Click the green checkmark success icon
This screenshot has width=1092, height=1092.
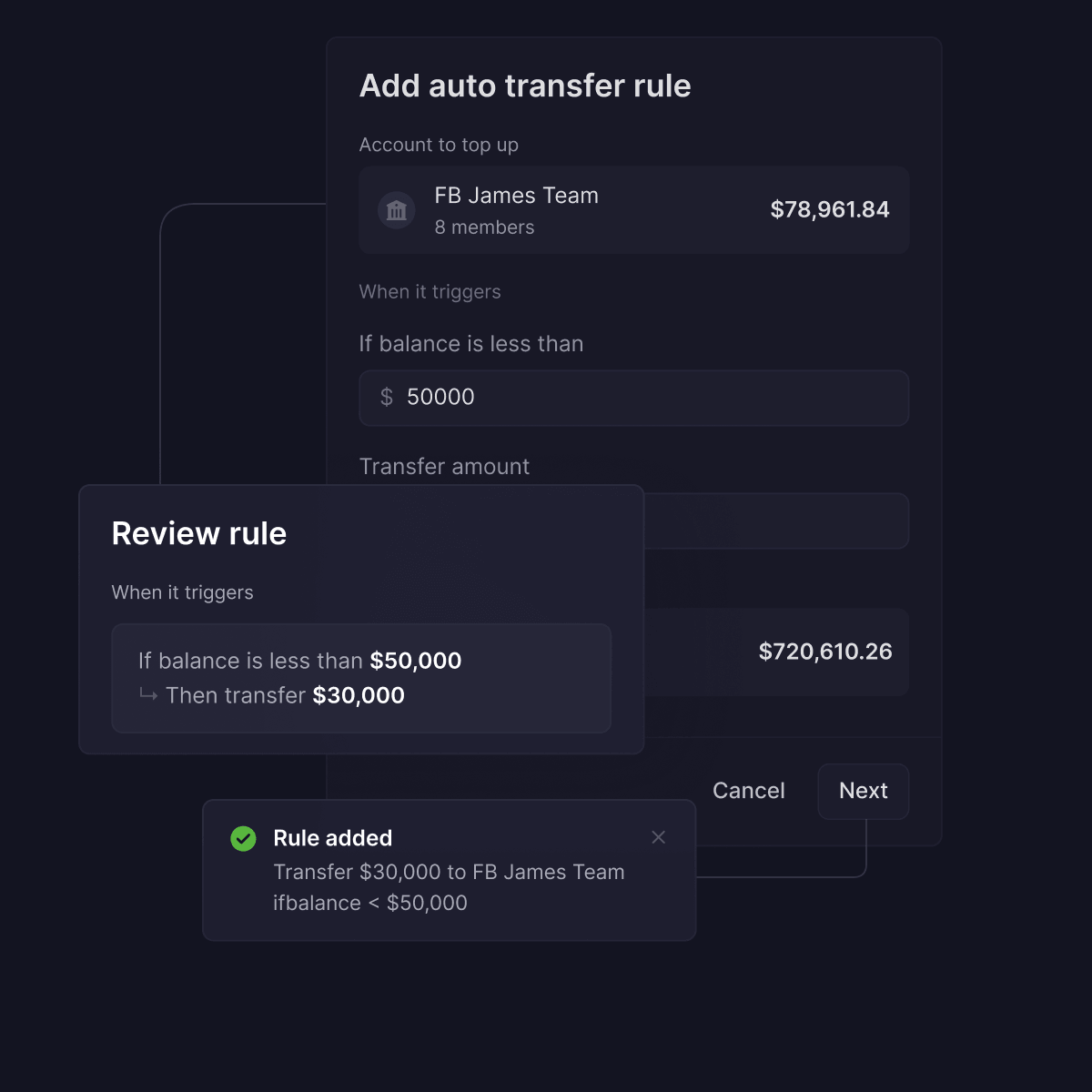(x=243, y=838)
